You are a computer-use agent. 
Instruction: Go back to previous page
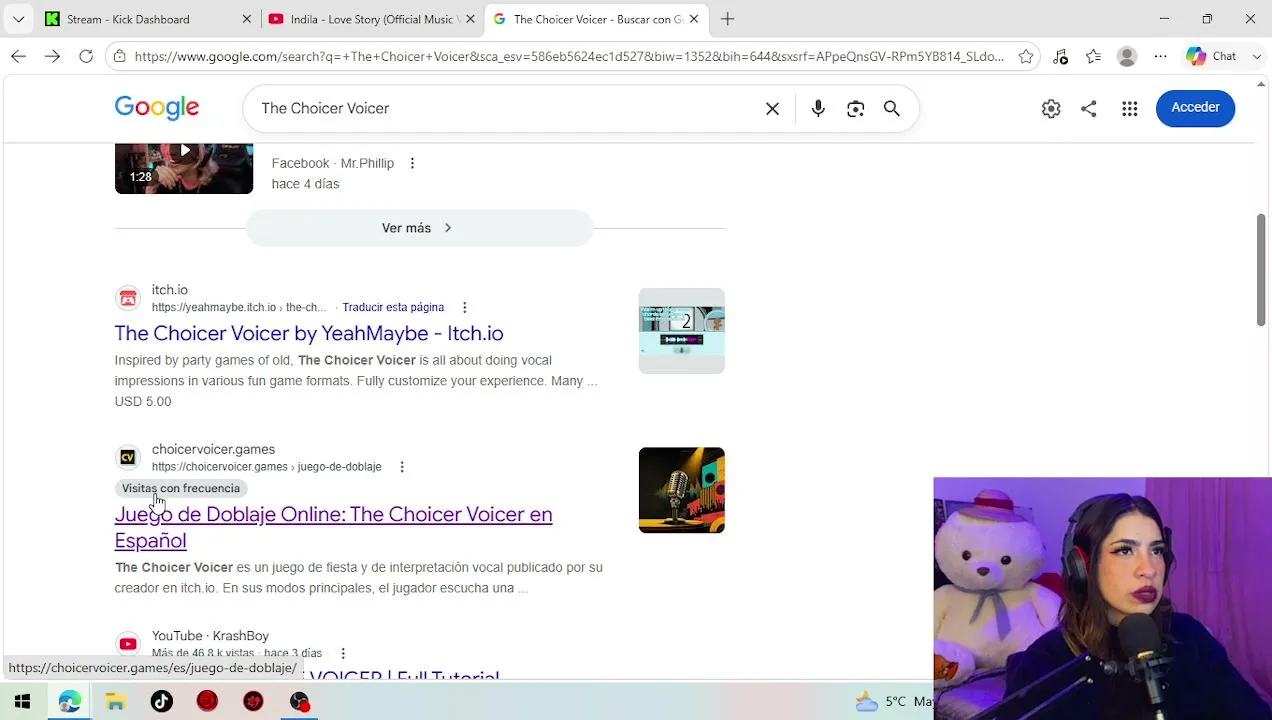tap(18, 56)
